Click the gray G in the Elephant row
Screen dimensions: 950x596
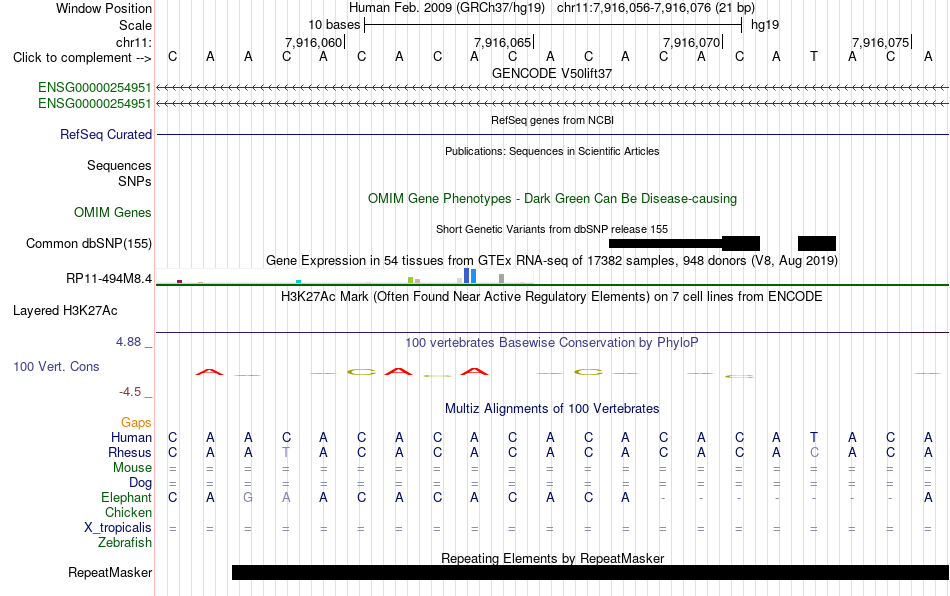(248, 497)
